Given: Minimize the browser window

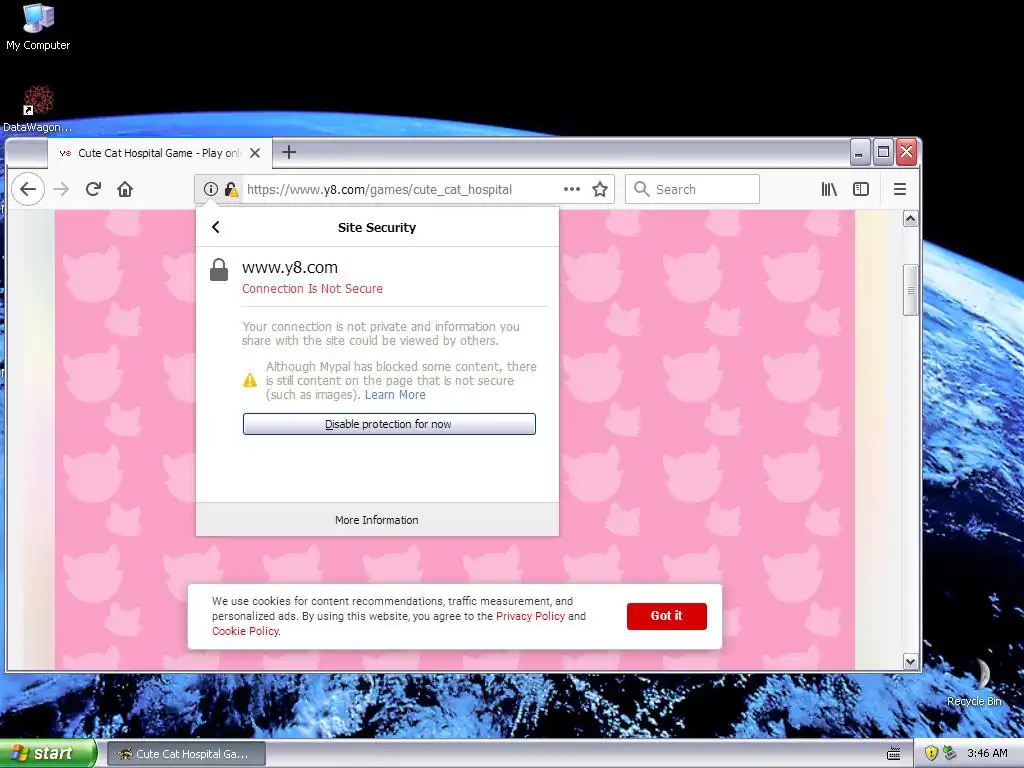Looking at the screenshot, I should (859, 152).
